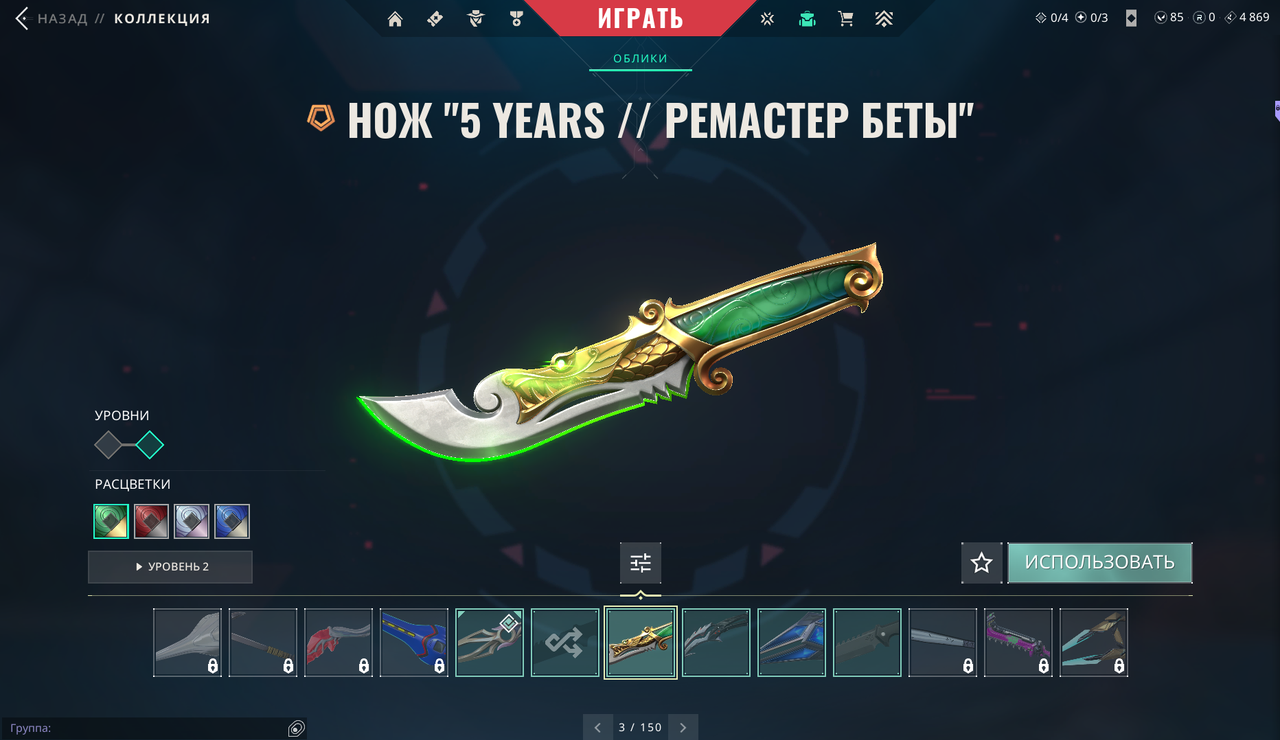Go to next skins page arrow
The height and width of the screenshot is (740, 1280).
683,727
